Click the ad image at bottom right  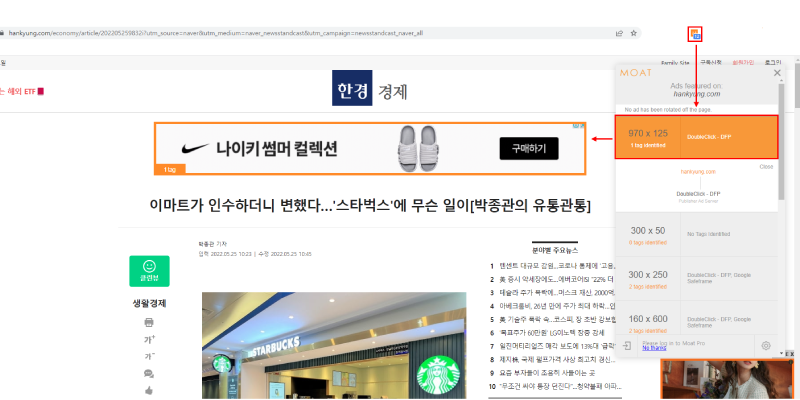pos(727,380)
